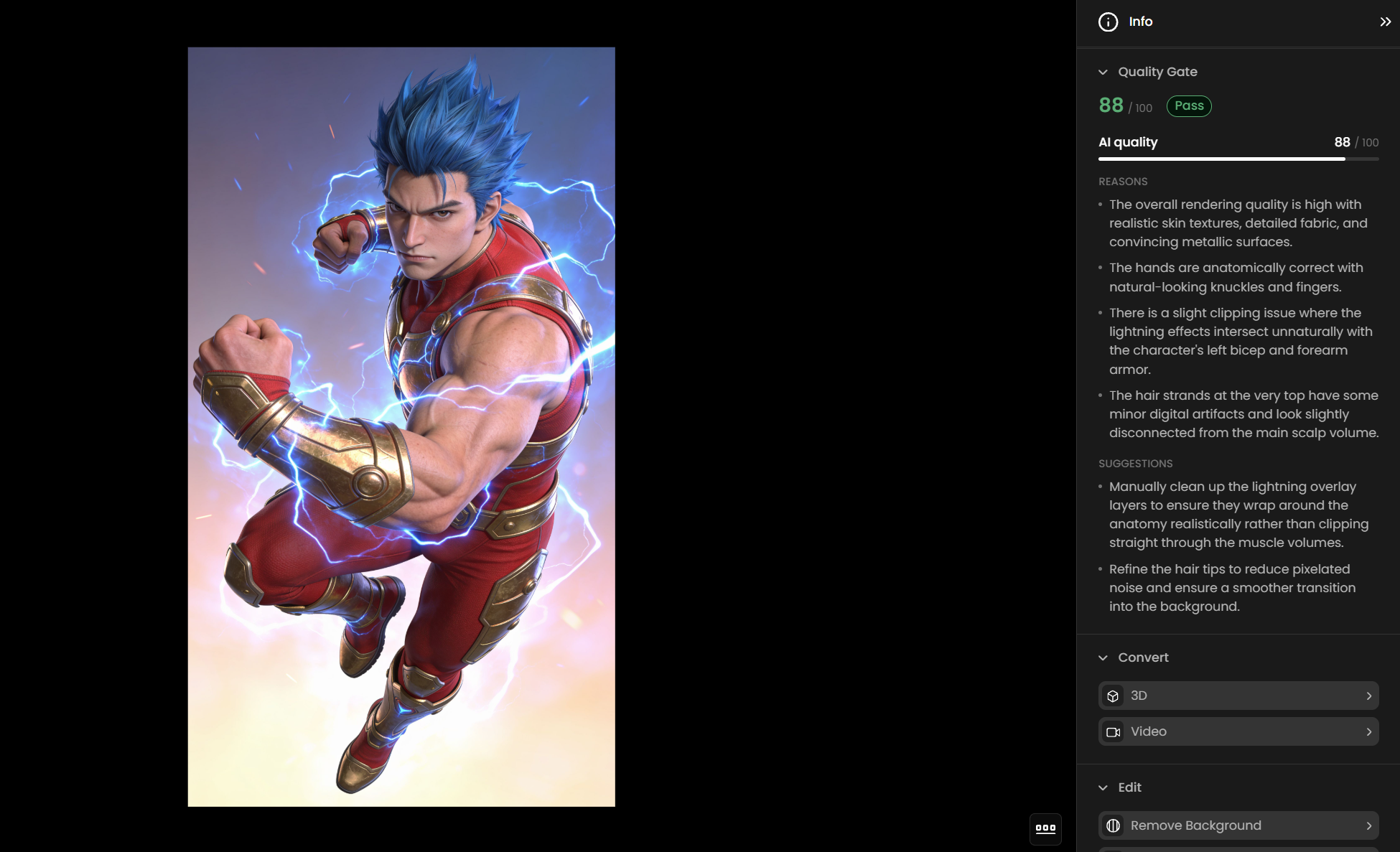The height and width of the screenshot is (852, 1400).
Task: Open the 3D conversion option
Action: pyautogui.click(x=1238, y=696)
